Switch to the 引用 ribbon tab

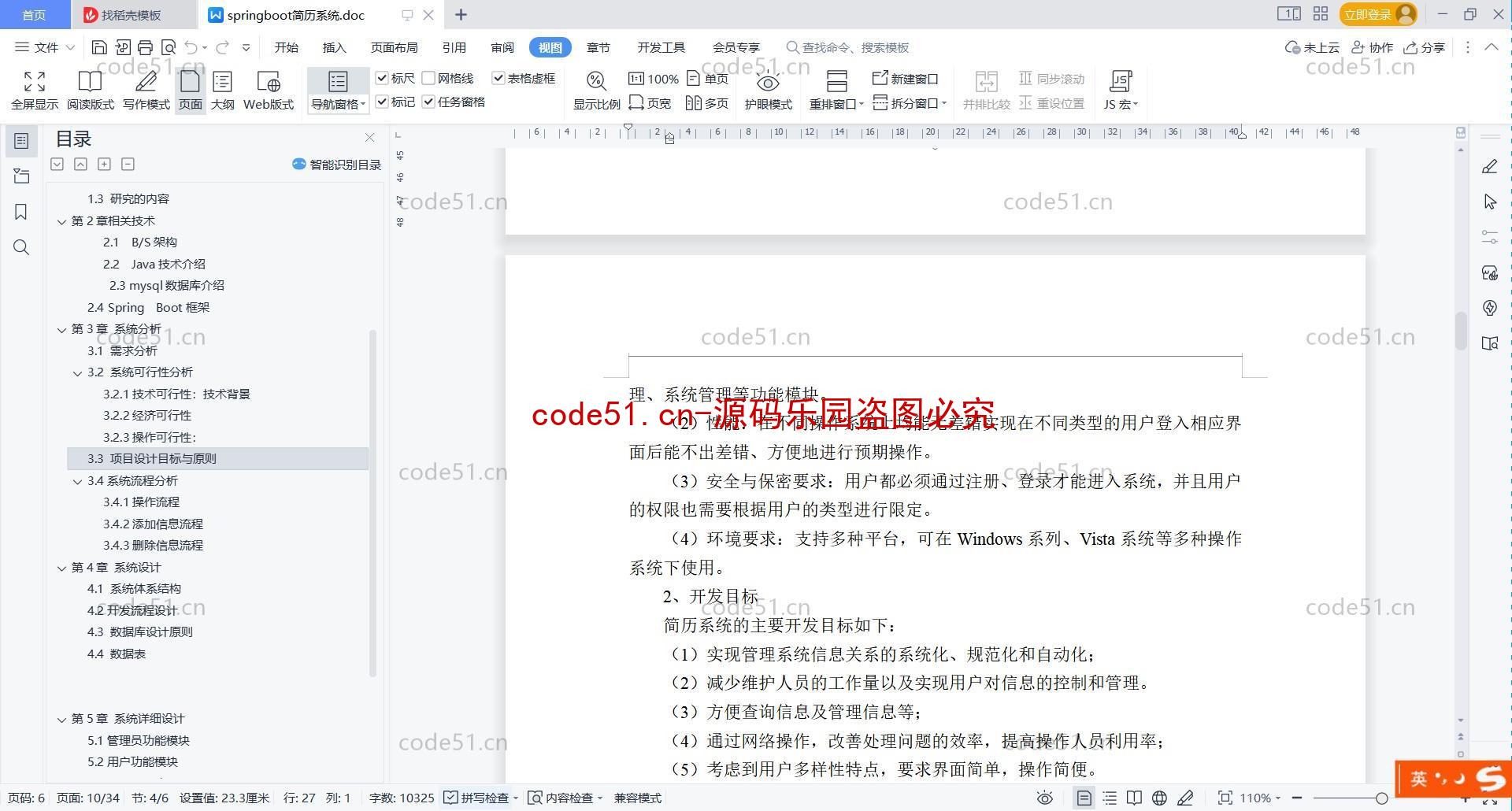(454, 47)
